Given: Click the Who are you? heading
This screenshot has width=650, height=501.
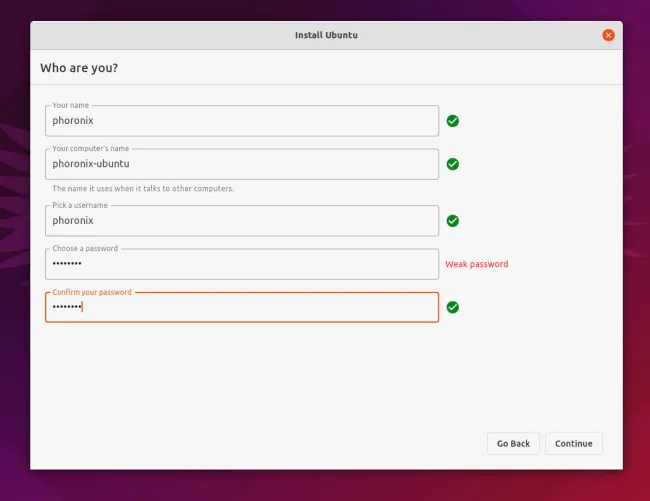Looking at the screenshot, I should click(79, 68).
